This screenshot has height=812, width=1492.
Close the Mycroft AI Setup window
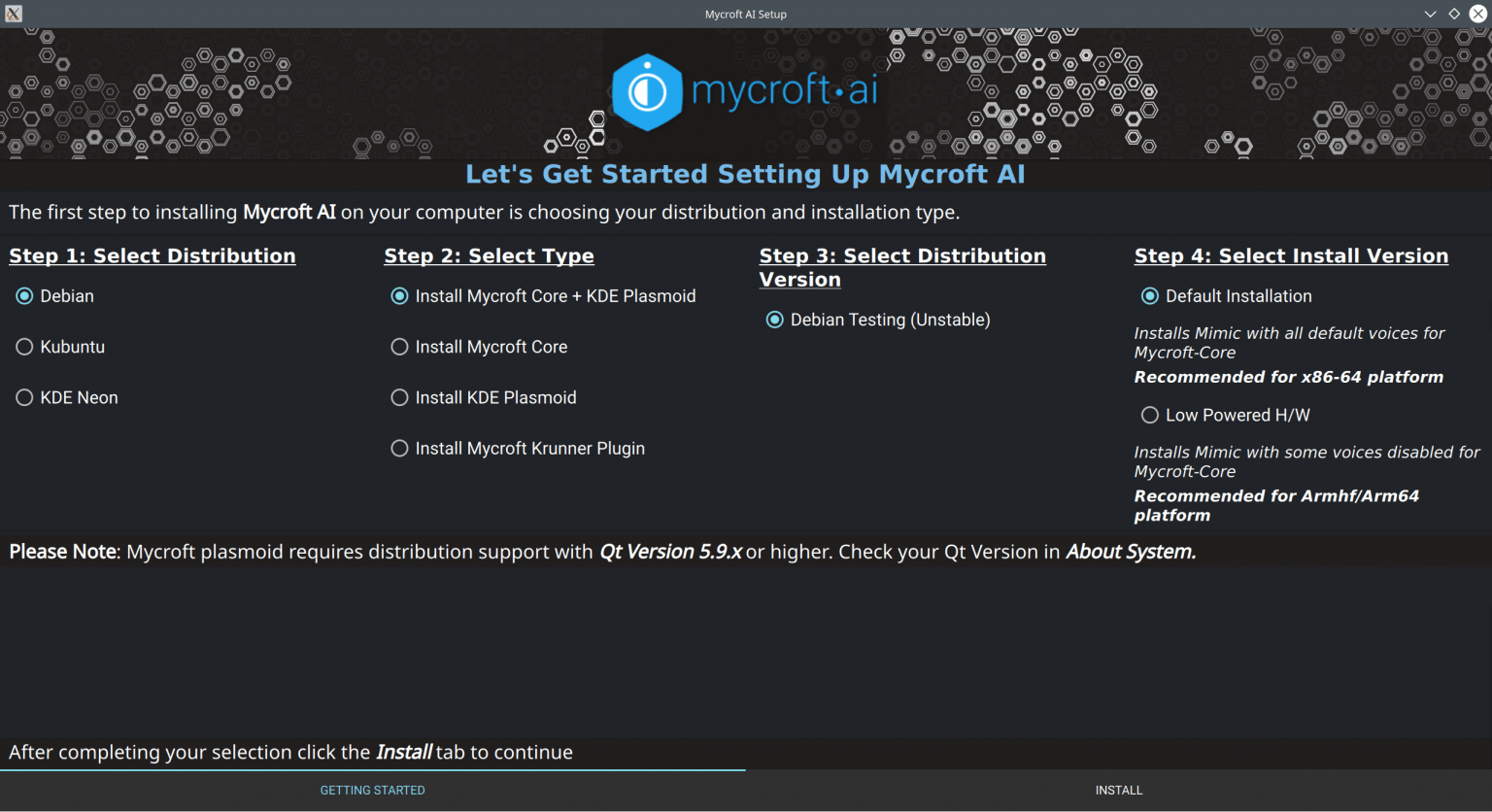(x=1480, y=14)
